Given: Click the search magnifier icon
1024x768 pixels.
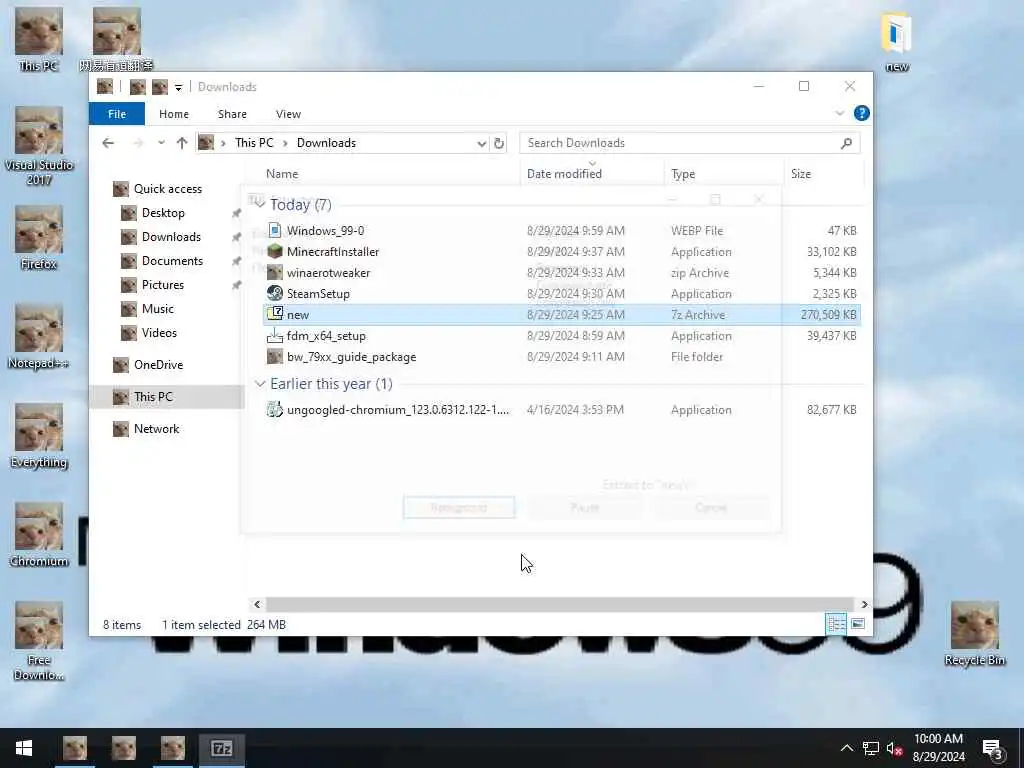Looking at the screenshot, I should pos(846,143).
